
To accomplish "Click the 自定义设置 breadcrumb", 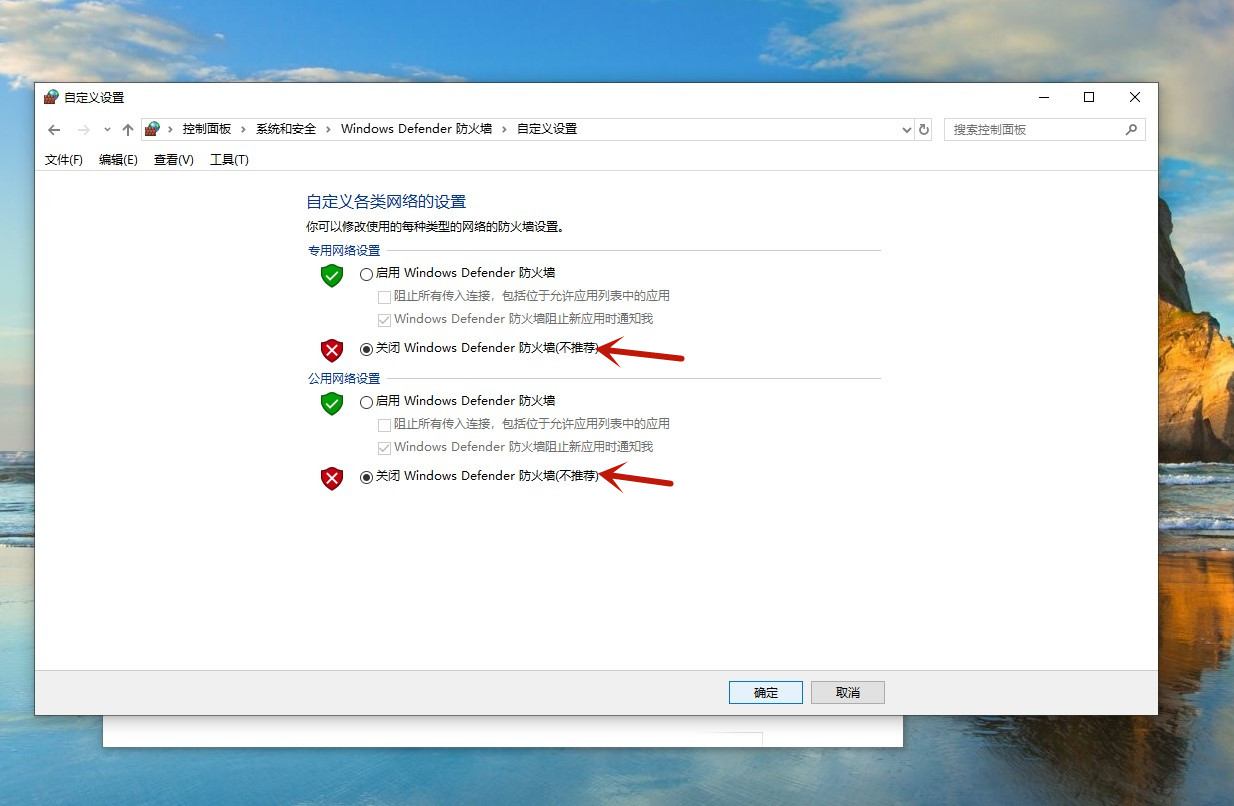I will 547,129.
